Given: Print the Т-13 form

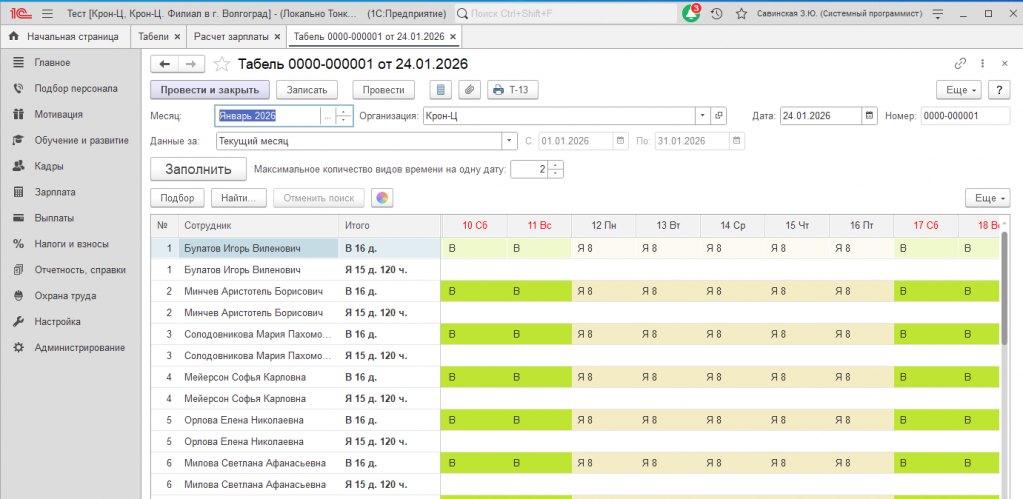Looking at the screenshot, I should pyautogui.click(x=513, y=89).
